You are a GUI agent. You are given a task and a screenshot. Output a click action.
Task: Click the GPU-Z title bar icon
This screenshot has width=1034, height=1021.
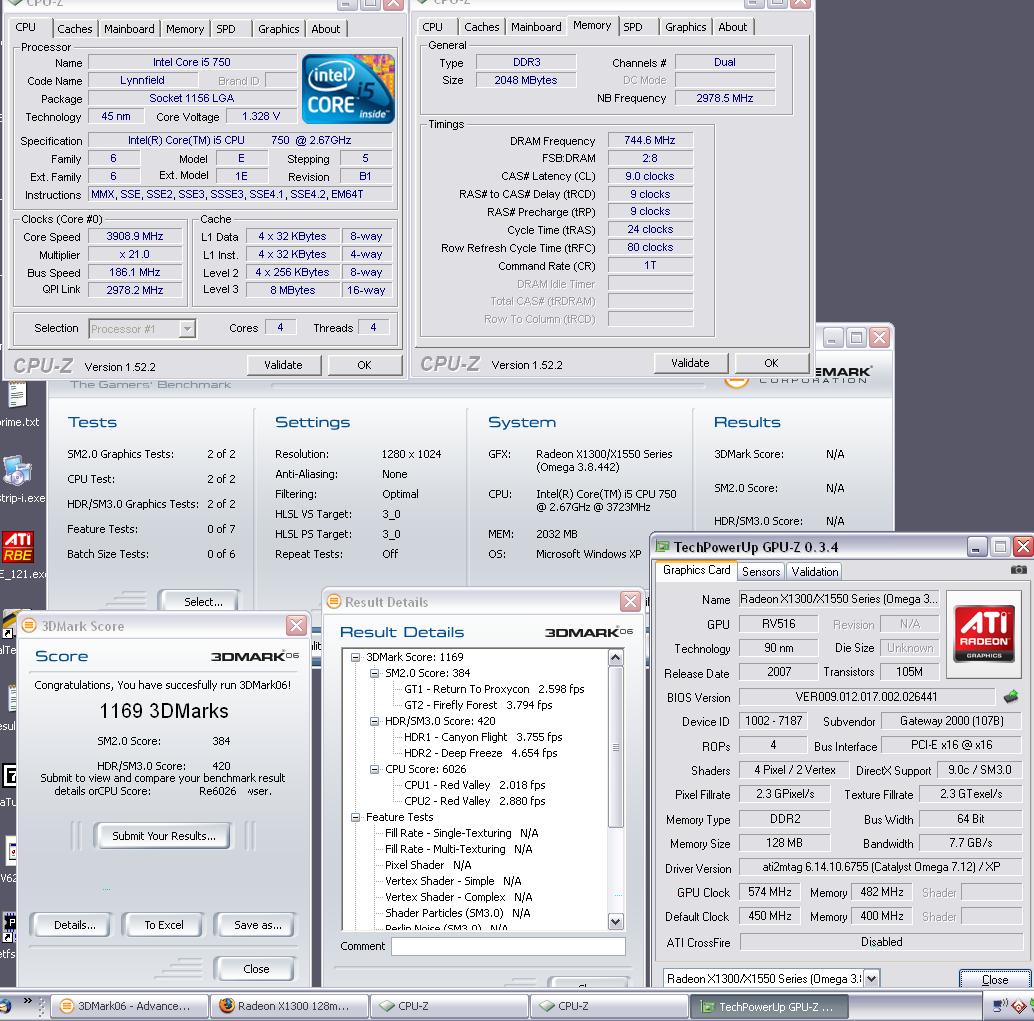click(661, 547)
